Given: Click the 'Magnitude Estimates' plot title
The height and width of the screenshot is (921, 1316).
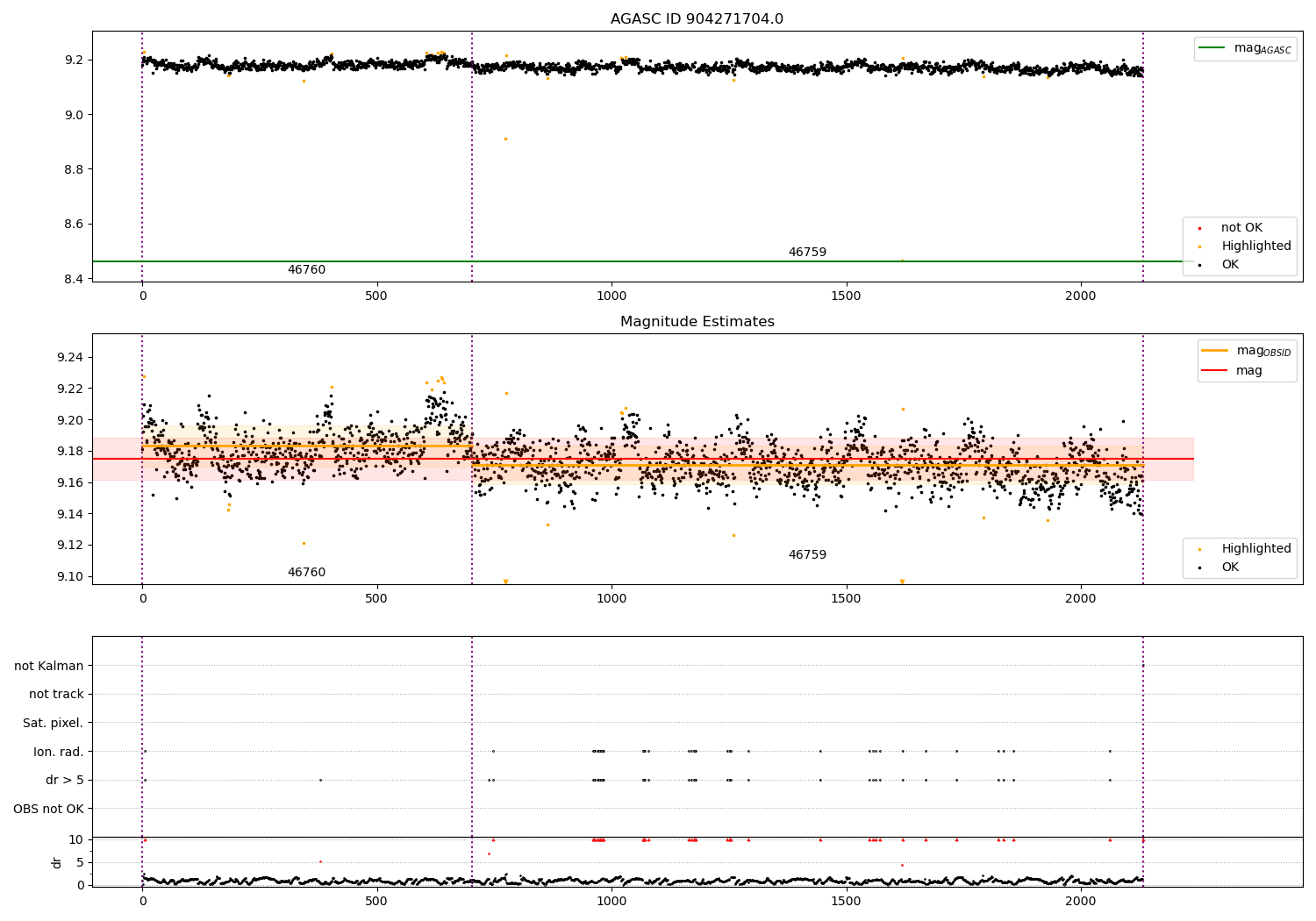Looking at the screenshot, I should coord(697,322).
